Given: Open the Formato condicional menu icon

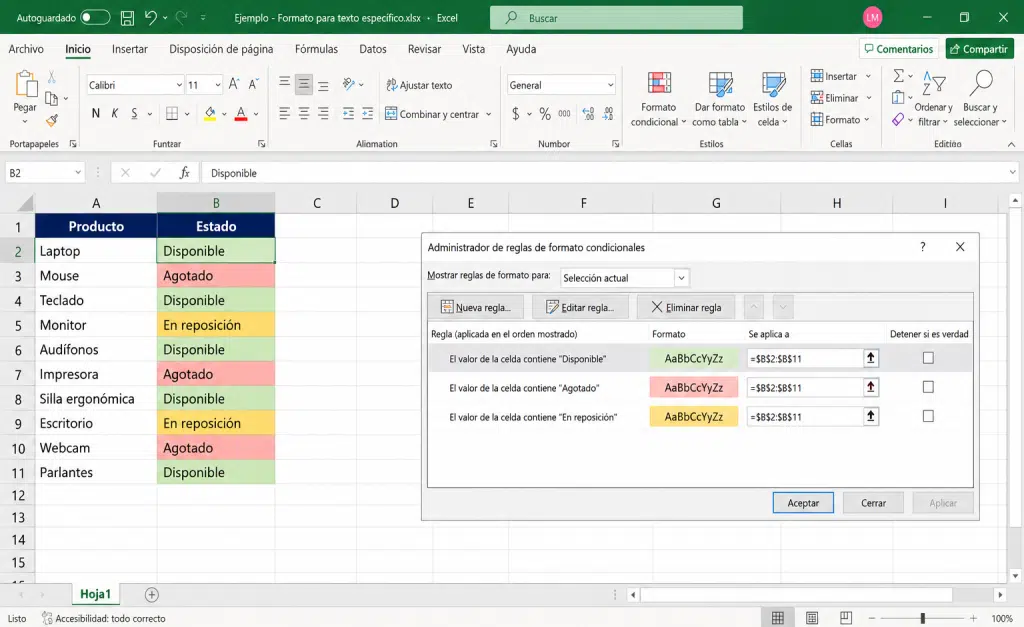Looking at the screenshot, I should [659, 83].
